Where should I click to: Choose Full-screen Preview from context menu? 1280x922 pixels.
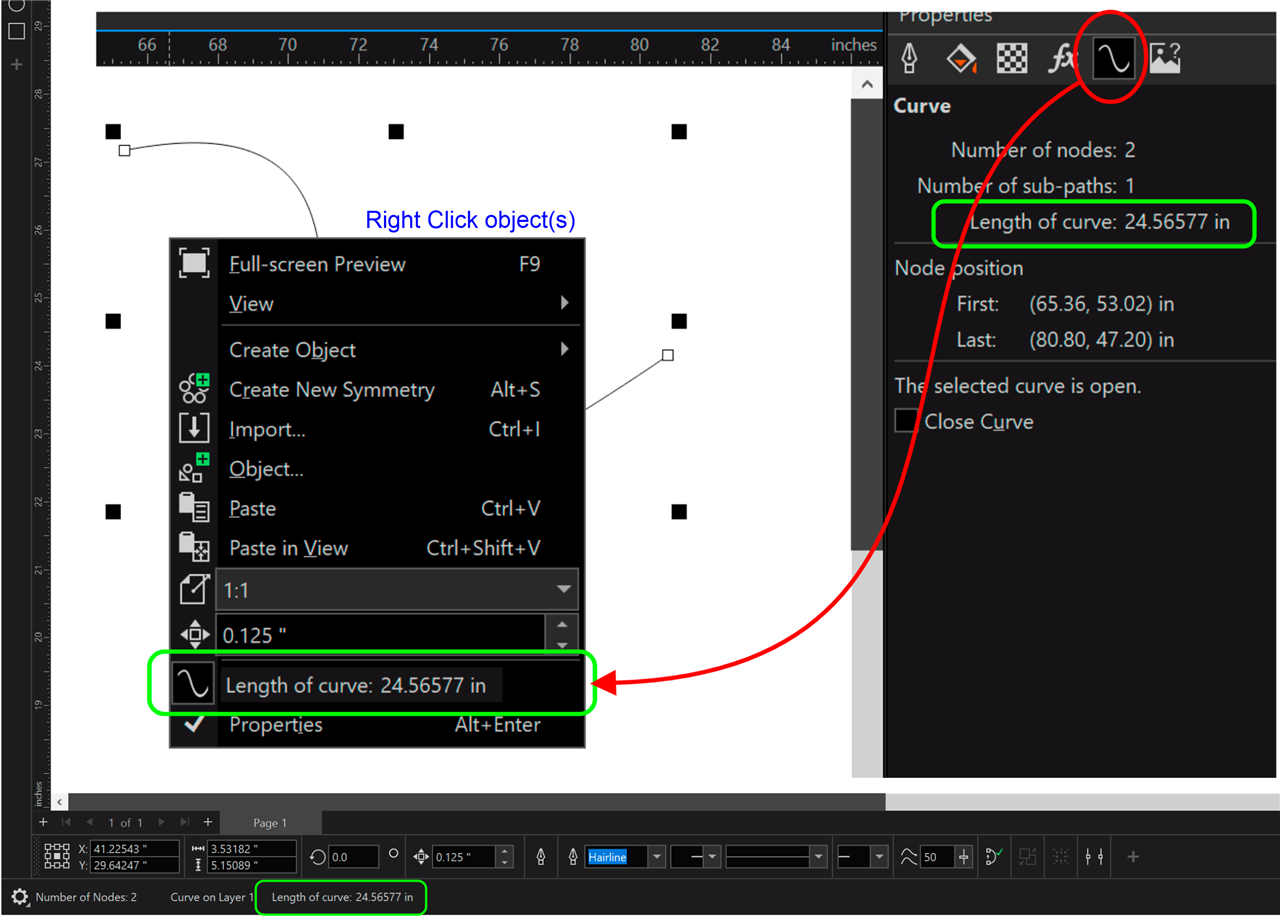click(x=379, y=264)
